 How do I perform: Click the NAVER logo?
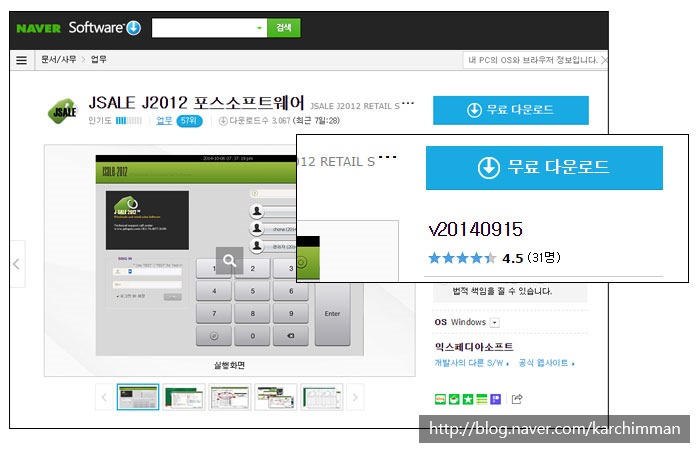click(x=38, y=28)
